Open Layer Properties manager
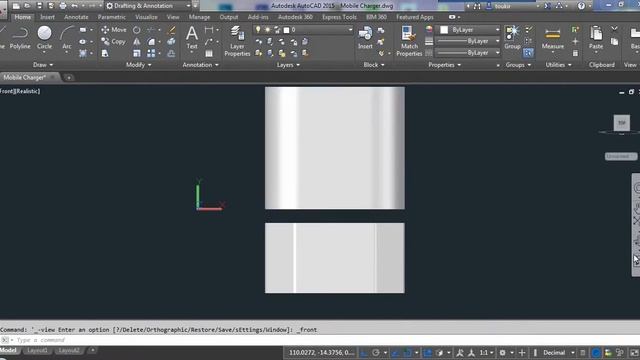This screenshot has width=640, height=360. tap(237, 41)
